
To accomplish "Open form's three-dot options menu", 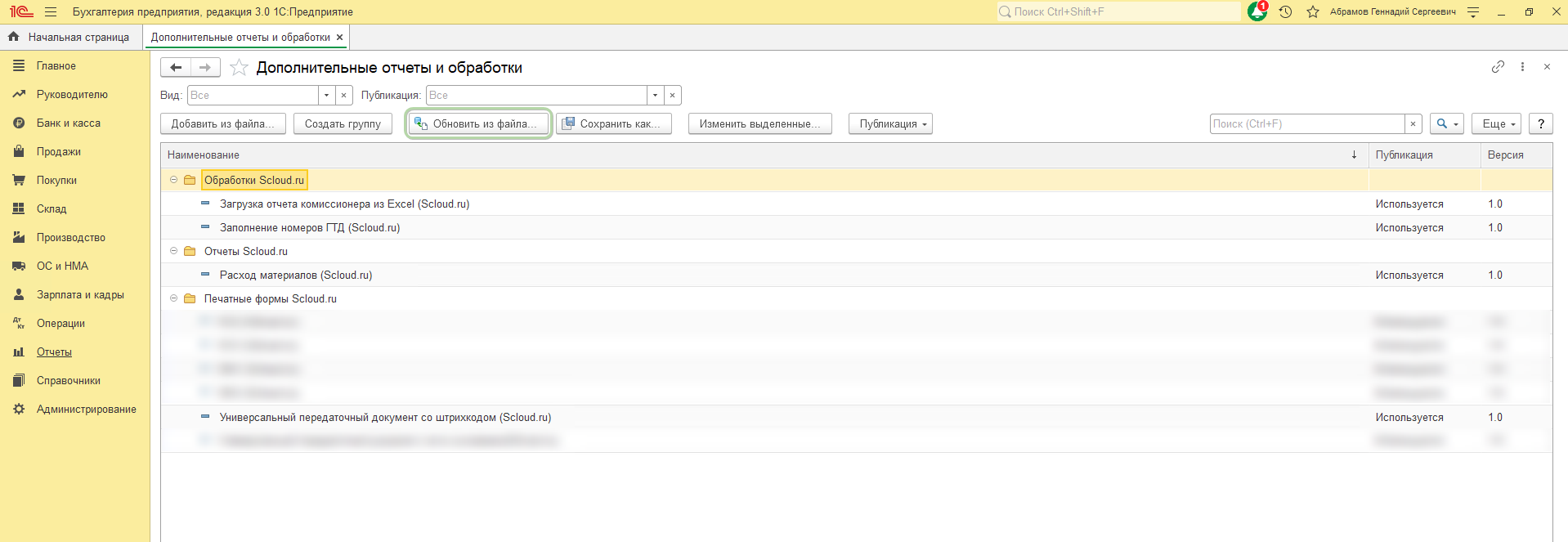I will point(1522,67).
